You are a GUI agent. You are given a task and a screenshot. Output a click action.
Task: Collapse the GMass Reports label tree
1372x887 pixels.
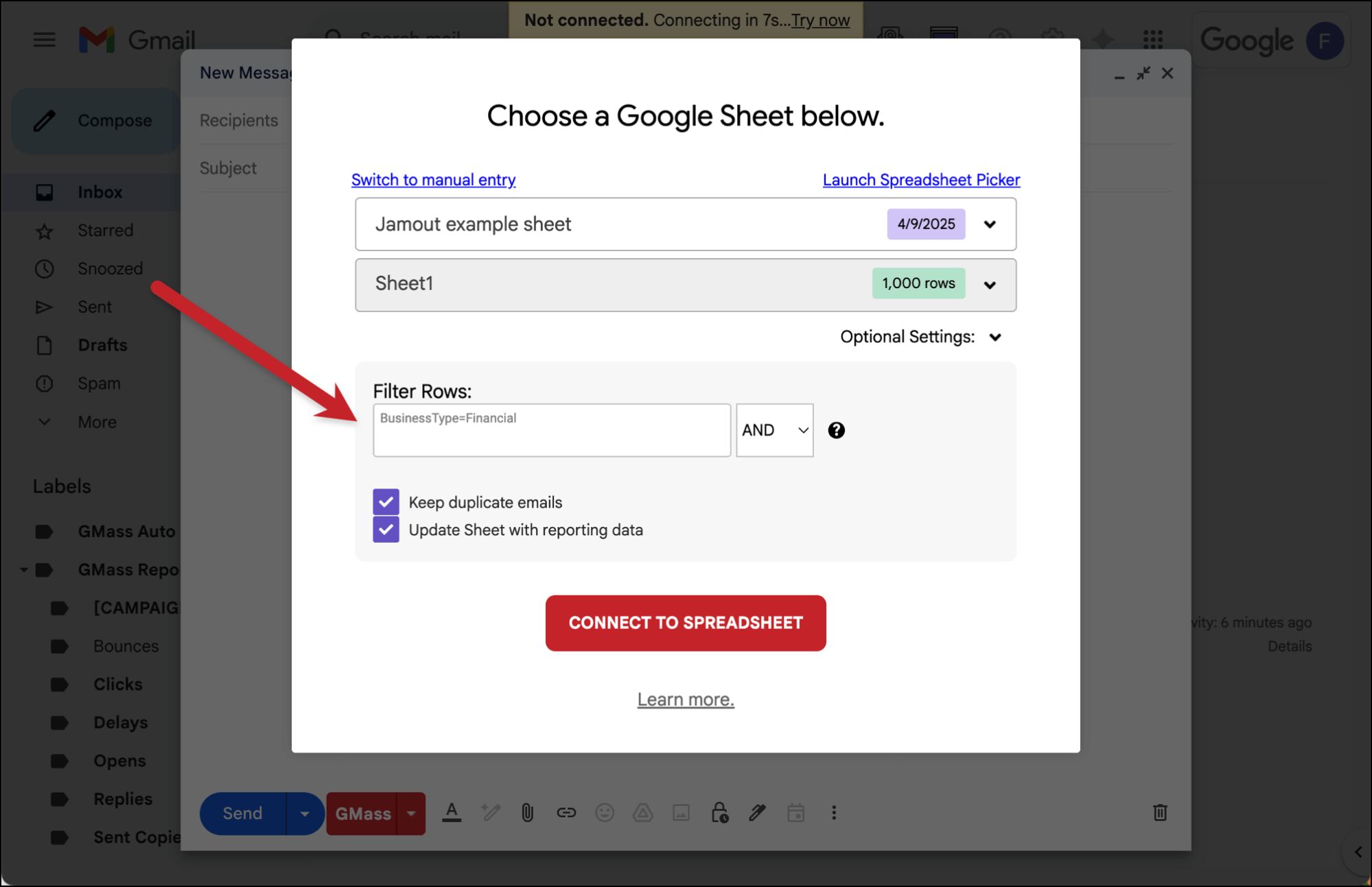click(x=24, y=569)
